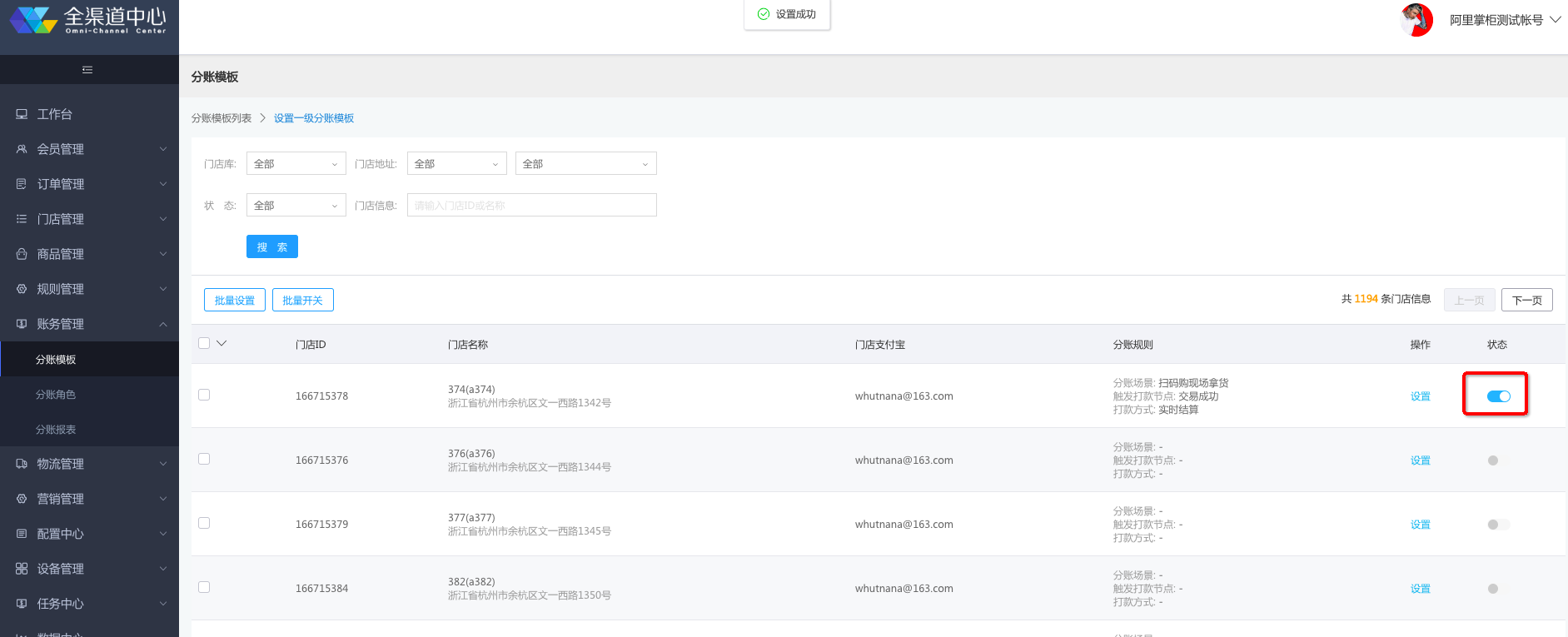Focus the 门店信息 search input field

[x=532, y=205]
